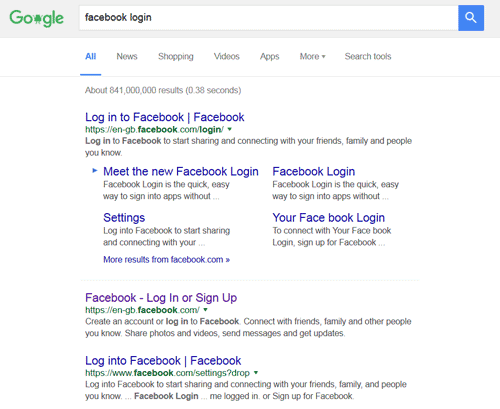Open Log in to Facebook | Facebook result

coord(165,117)
